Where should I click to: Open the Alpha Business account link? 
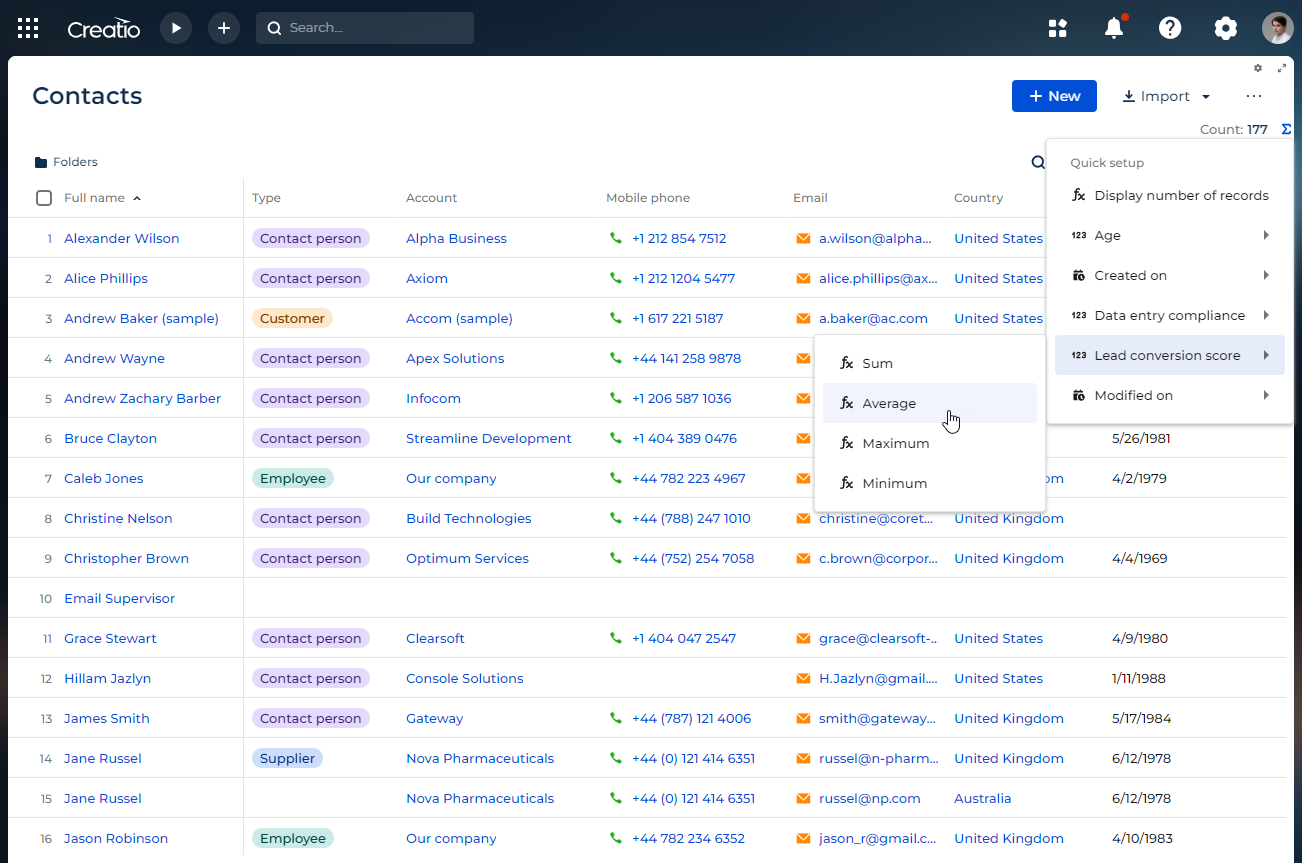[456, 238]
